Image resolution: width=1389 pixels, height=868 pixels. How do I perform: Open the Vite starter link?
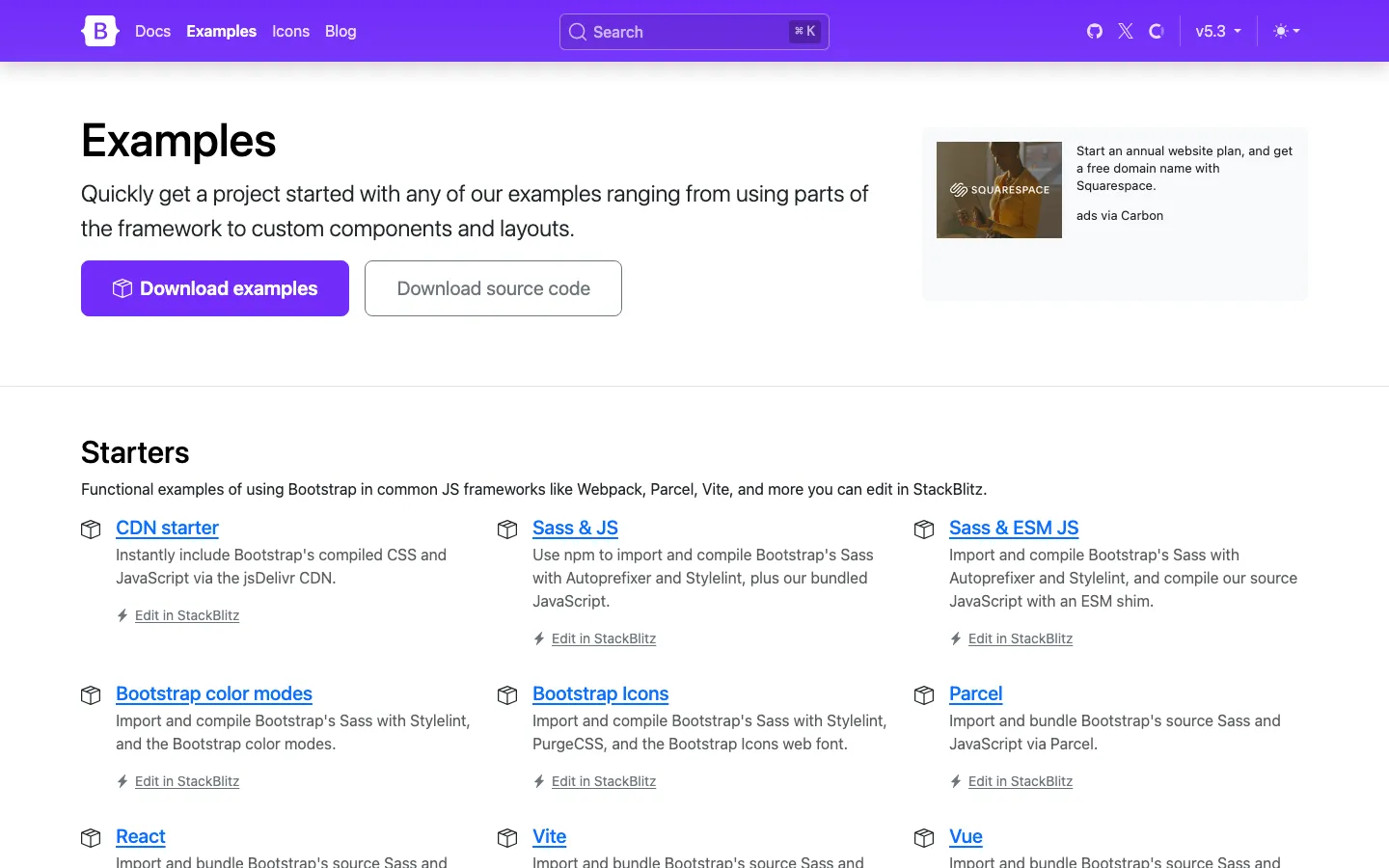549,836
